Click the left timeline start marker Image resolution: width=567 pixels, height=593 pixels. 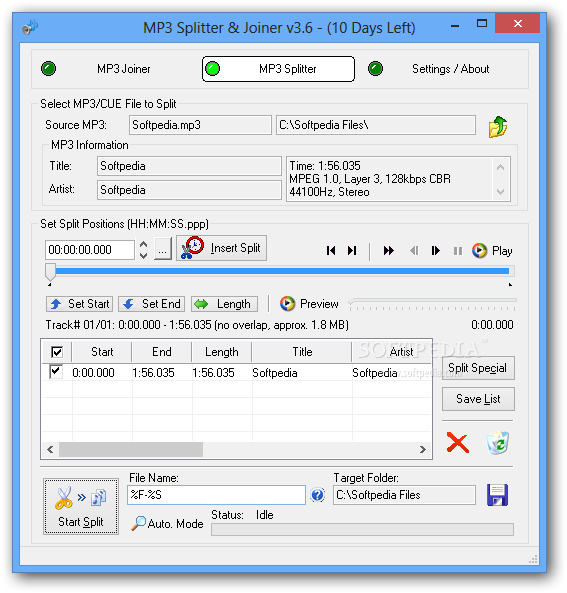point(50,284)
